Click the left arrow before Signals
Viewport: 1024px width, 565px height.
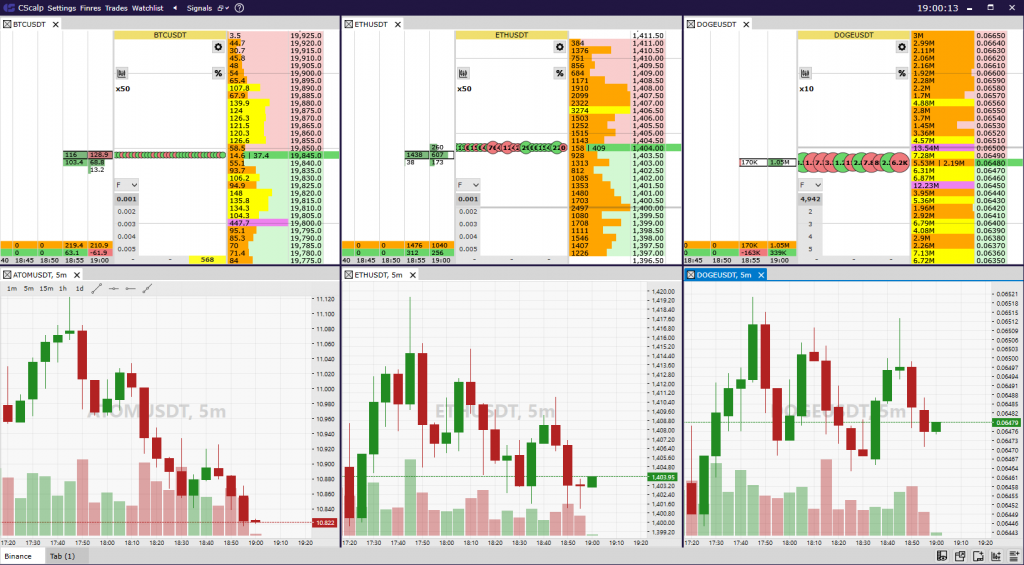(175, 8)
